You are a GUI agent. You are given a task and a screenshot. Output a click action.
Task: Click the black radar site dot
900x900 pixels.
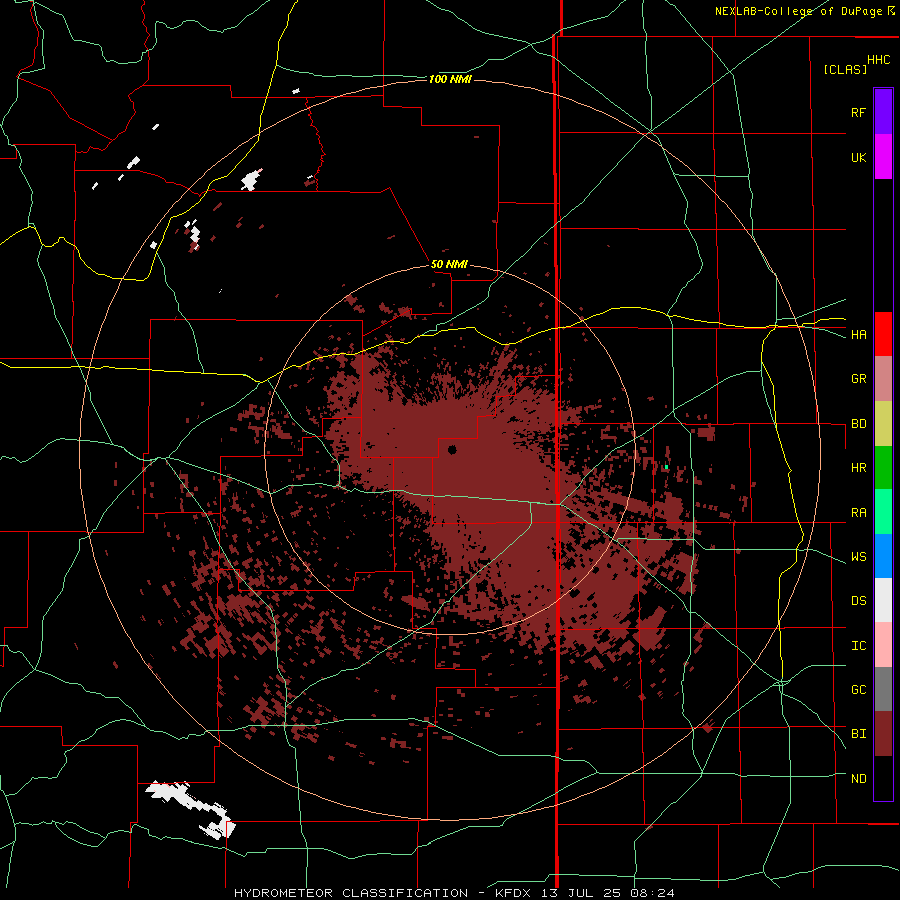click(452, 449)
